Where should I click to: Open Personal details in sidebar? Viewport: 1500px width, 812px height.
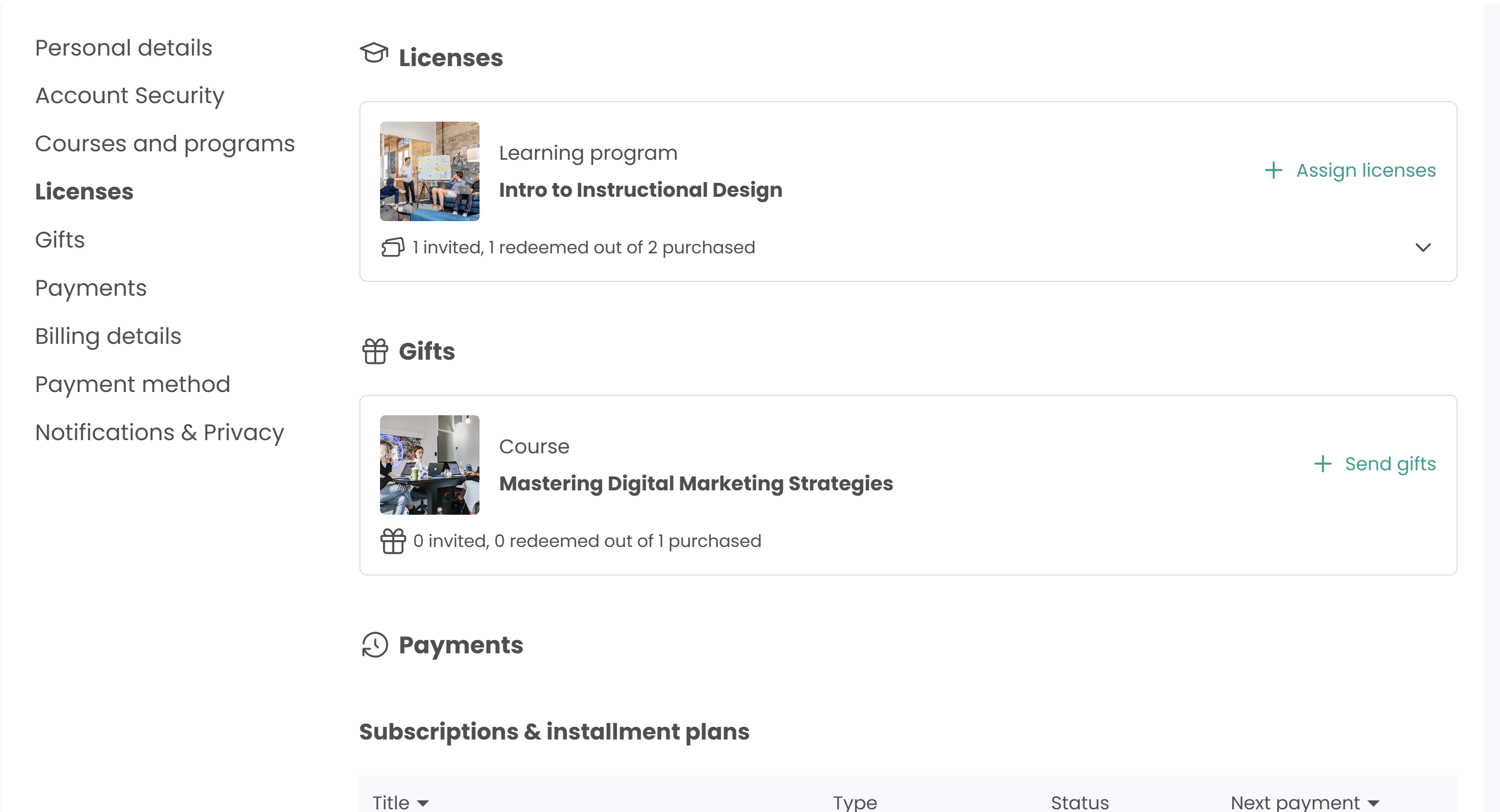tap(123, 48)
